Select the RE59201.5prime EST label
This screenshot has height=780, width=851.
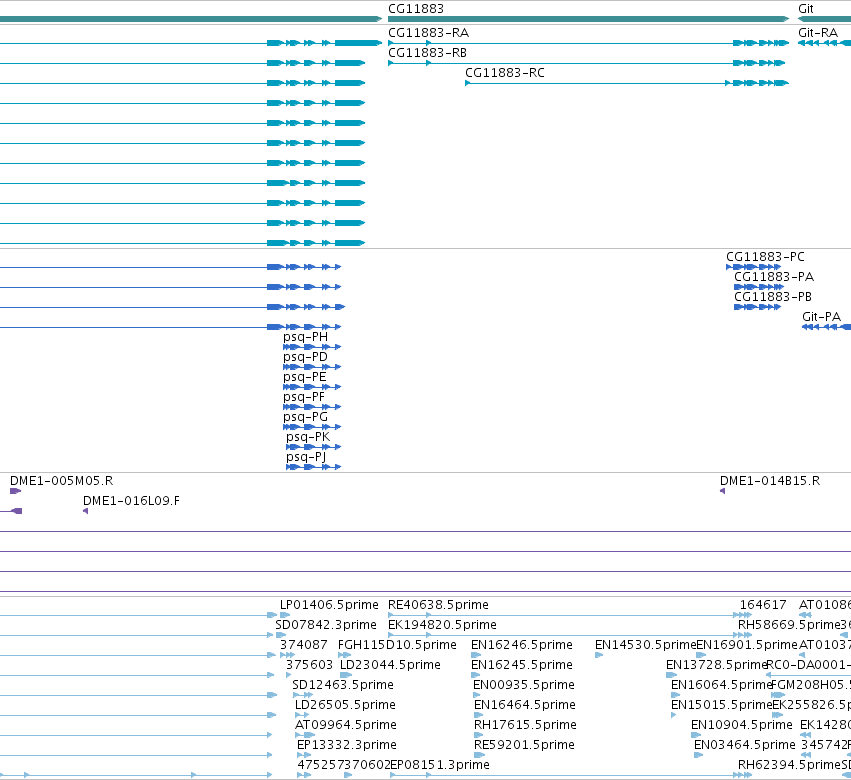pos(524,745)
